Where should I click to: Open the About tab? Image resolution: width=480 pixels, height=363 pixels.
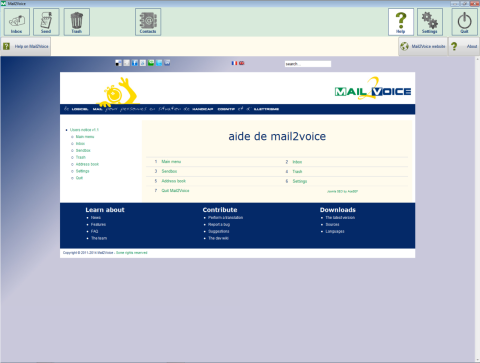coord(464,46)
